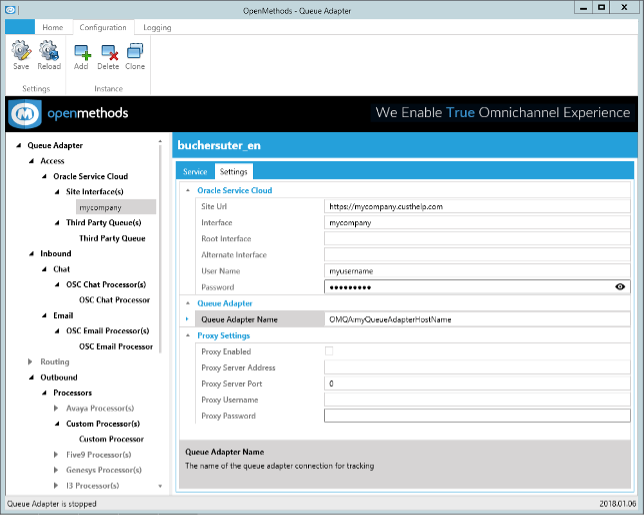Select the Settings tab

click(x=234, y=172)
